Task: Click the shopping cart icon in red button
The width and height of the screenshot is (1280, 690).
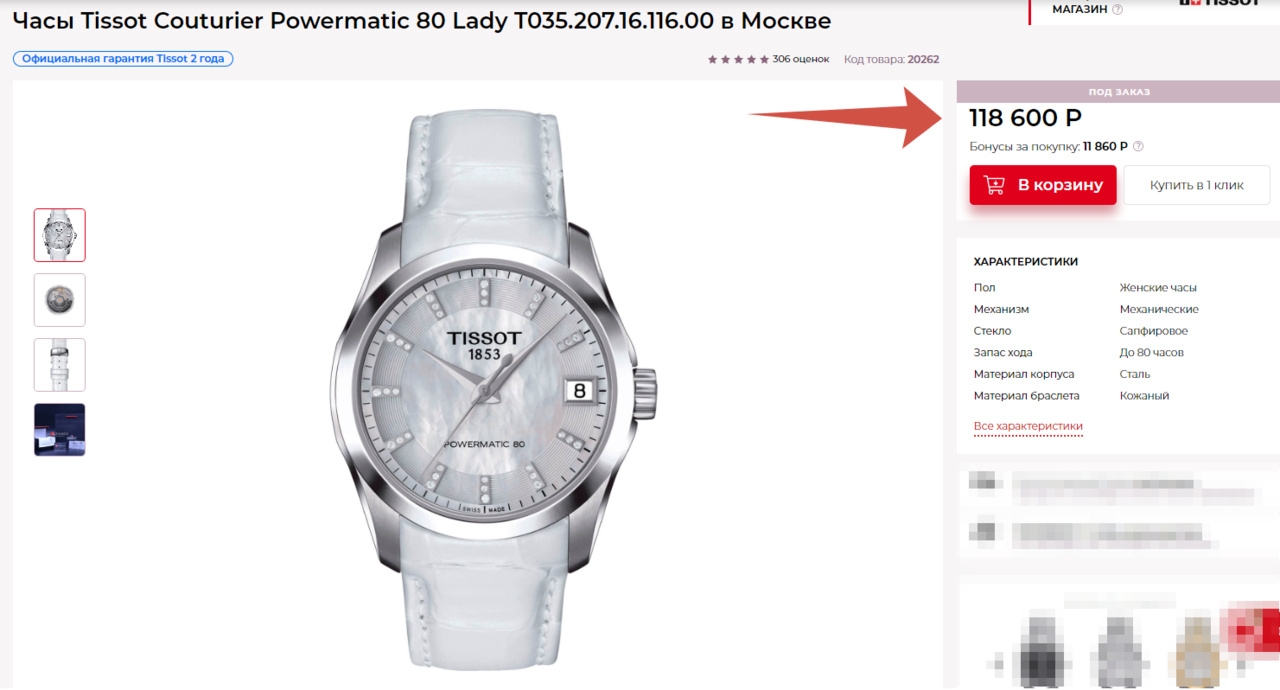Action: (x=994, y=185)
